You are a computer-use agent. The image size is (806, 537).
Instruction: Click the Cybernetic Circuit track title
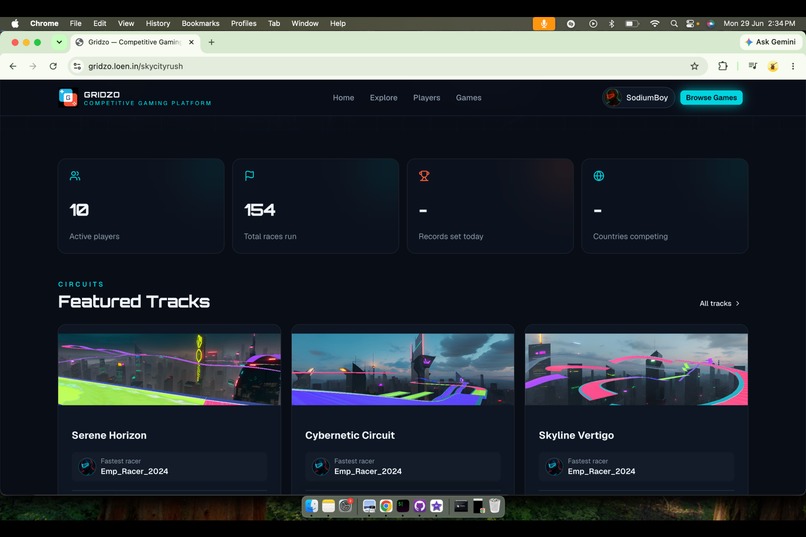pos(350,435)
